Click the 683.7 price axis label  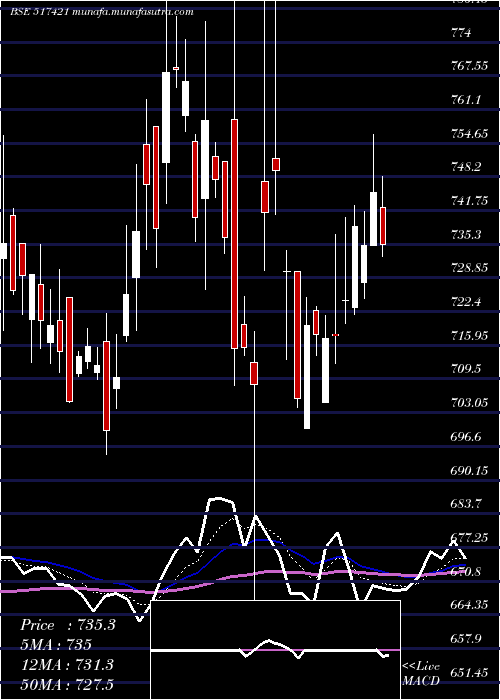pos(465,504)
